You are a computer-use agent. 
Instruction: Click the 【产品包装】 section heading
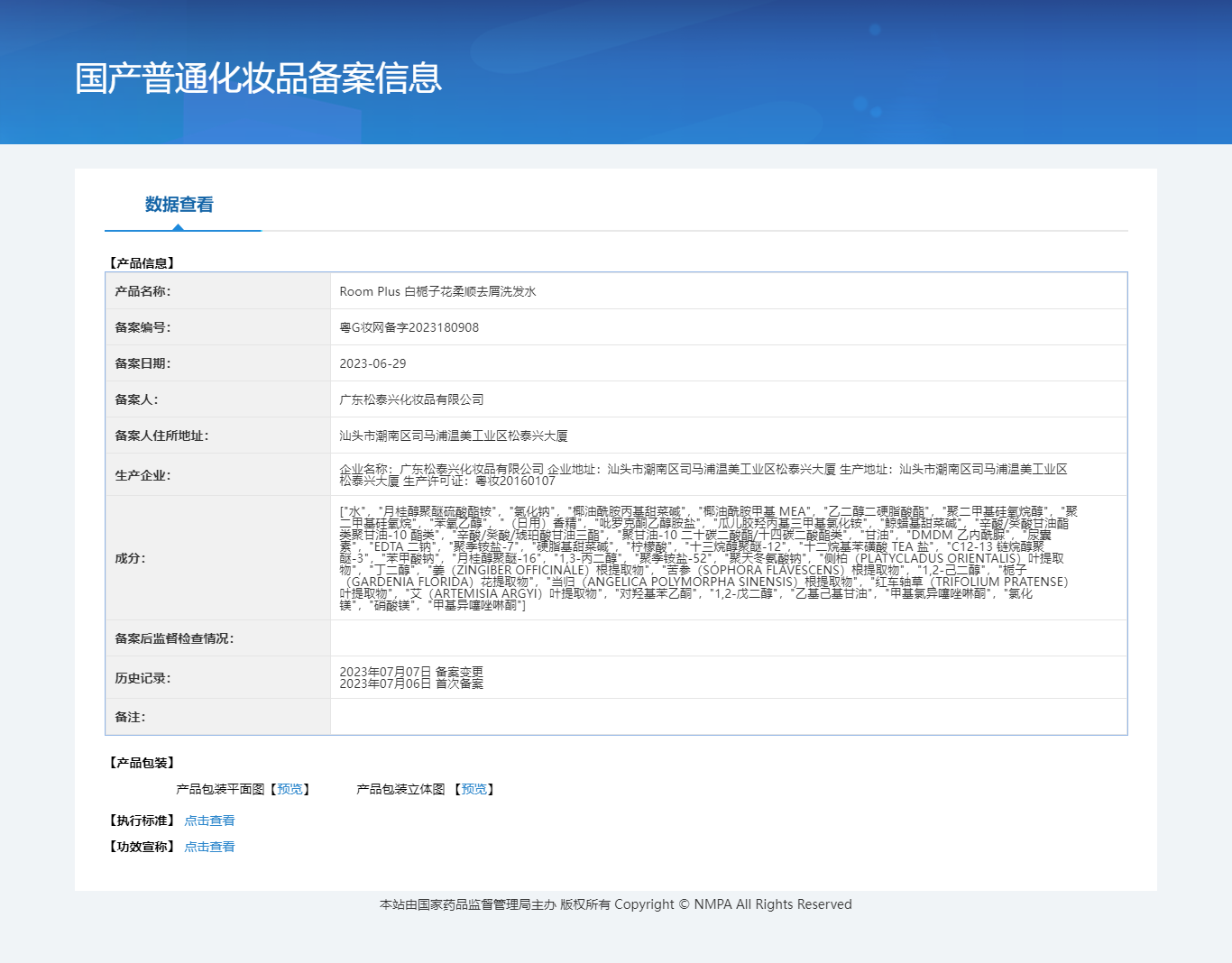pos(143,763)
